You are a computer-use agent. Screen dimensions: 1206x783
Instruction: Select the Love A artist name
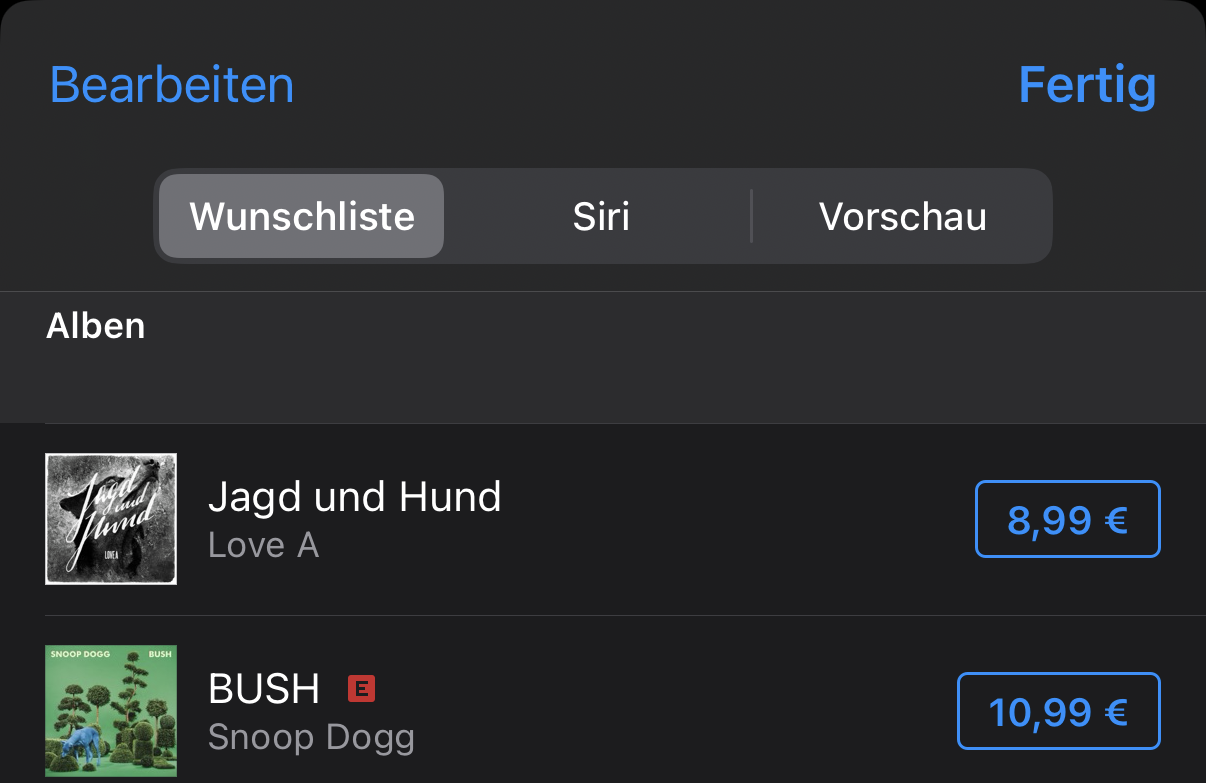263,545
